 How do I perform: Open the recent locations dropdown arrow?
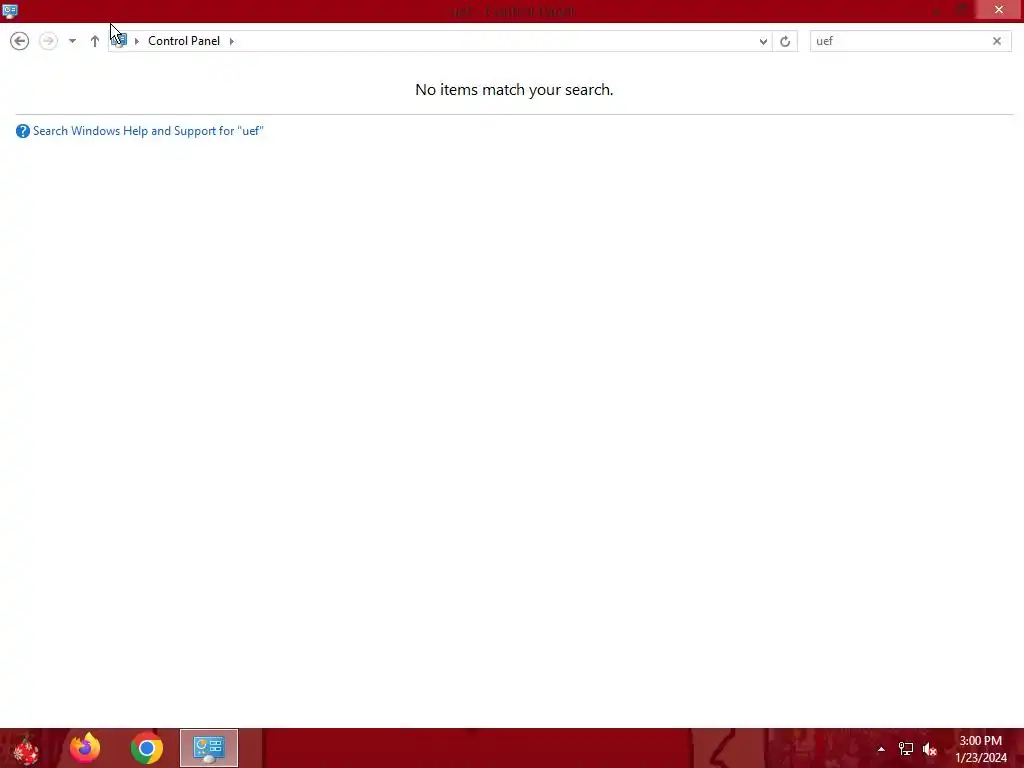(x=72, y=41)
